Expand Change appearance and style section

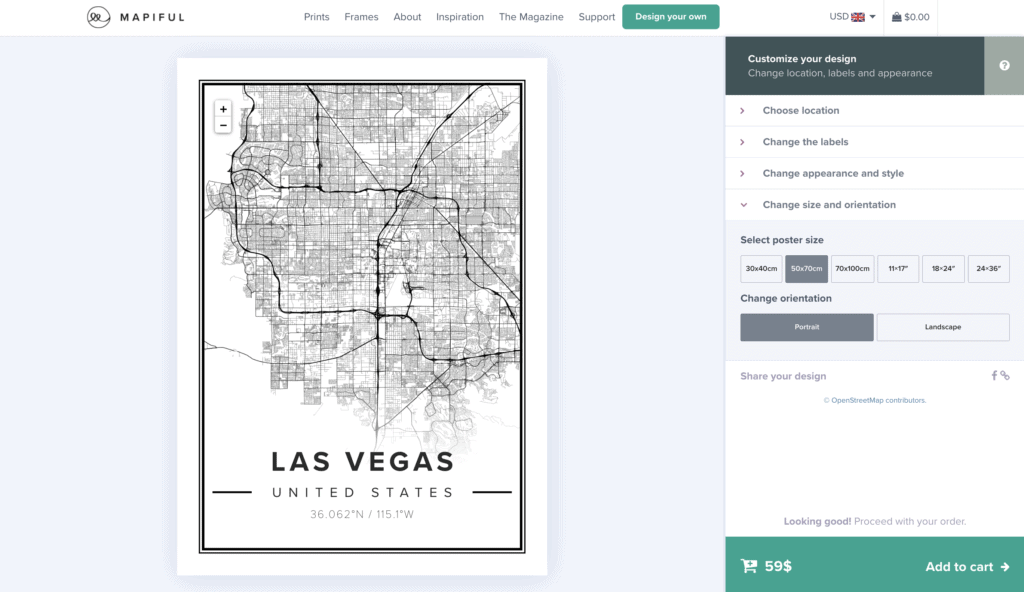coord(874,173)
